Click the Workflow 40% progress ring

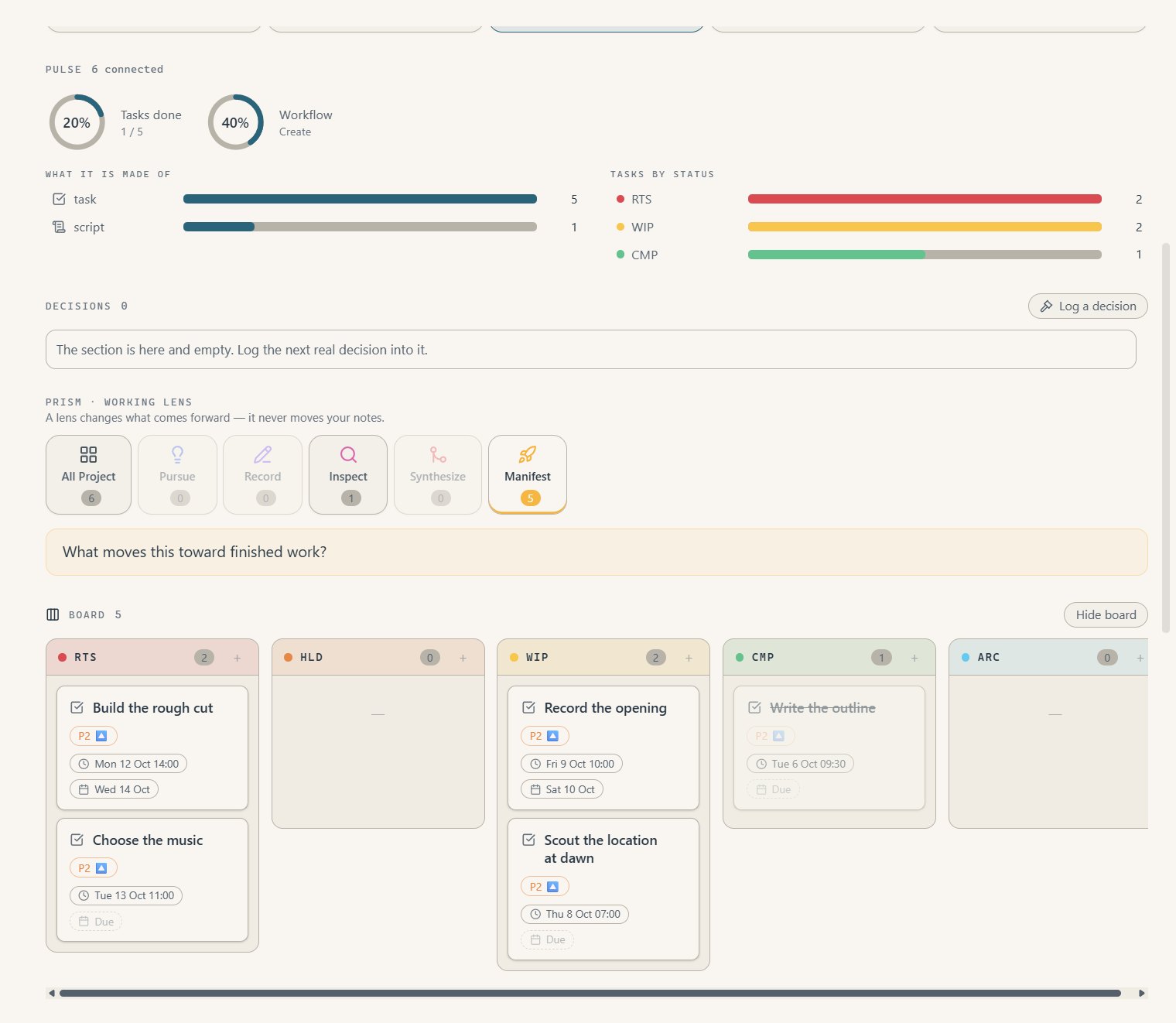tap(235, 122)
